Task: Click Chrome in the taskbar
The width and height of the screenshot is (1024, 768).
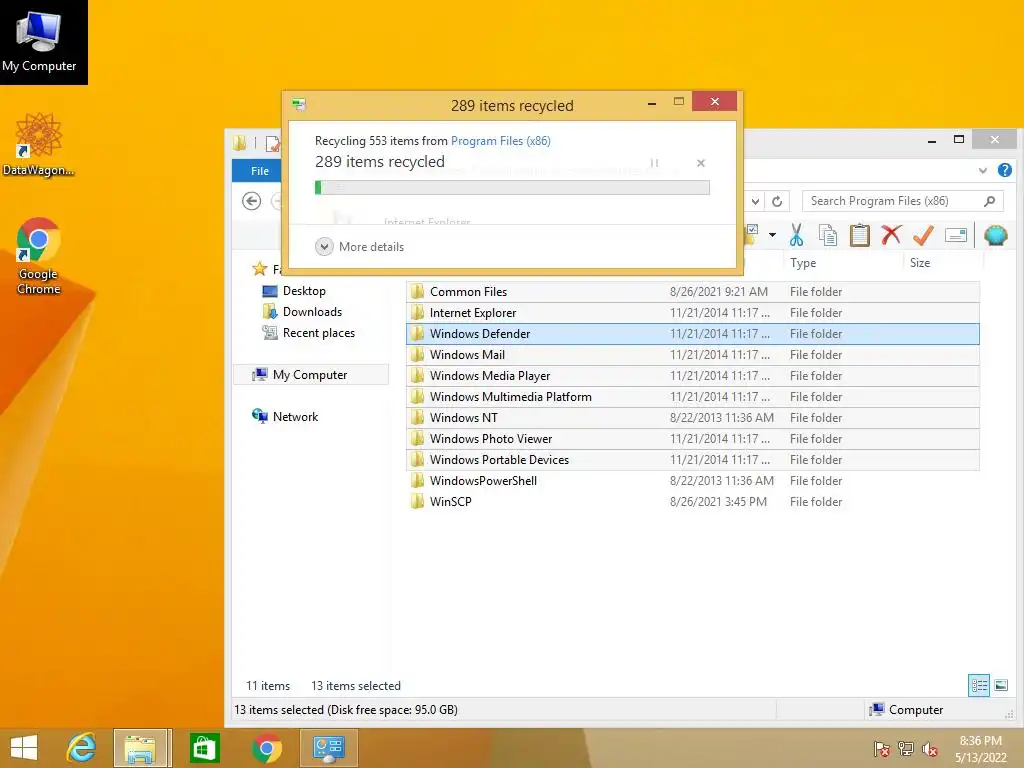Action: [x=266, y=748]
